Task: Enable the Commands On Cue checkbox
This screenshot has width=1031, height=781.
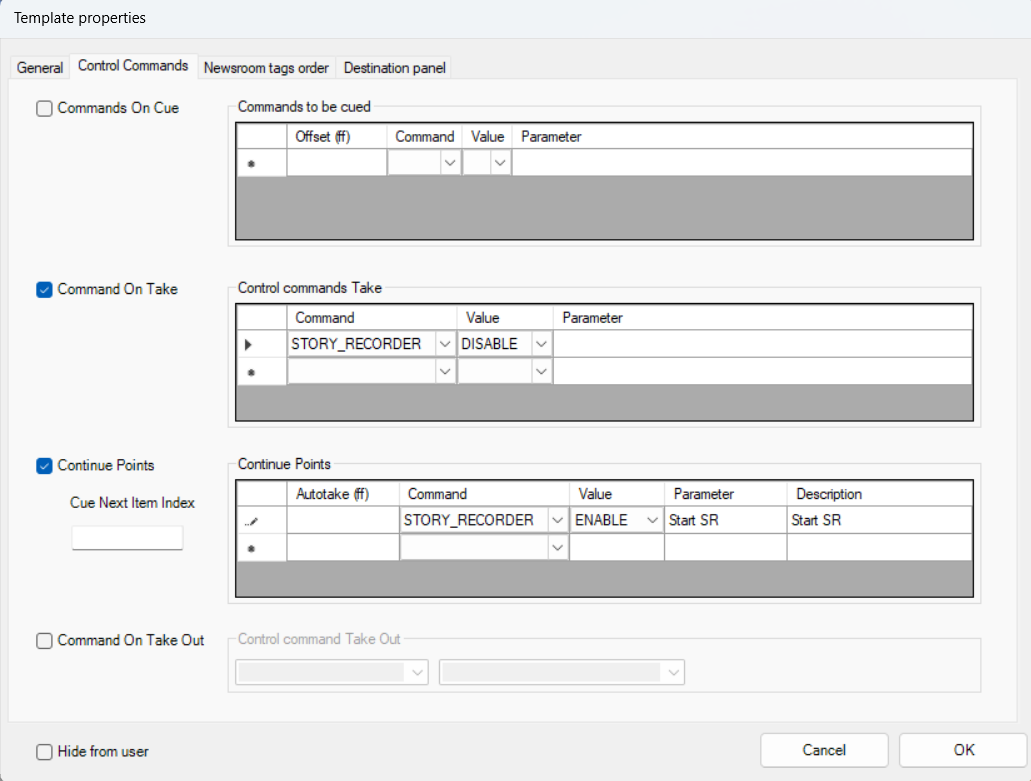Action: pos(44,108)
